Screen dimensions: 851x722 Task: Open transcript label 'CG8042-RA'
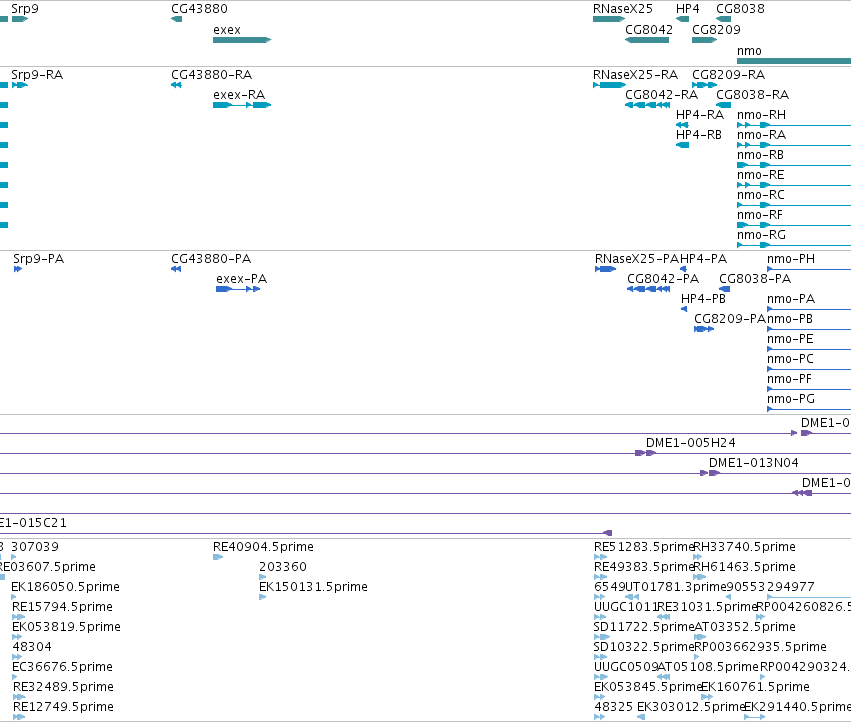coord(662,95)
